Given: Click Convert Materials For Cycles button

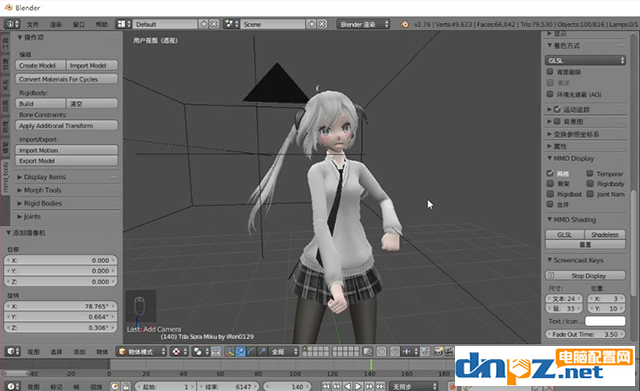Looking at the screenshot, I should (x=67, y=79).
